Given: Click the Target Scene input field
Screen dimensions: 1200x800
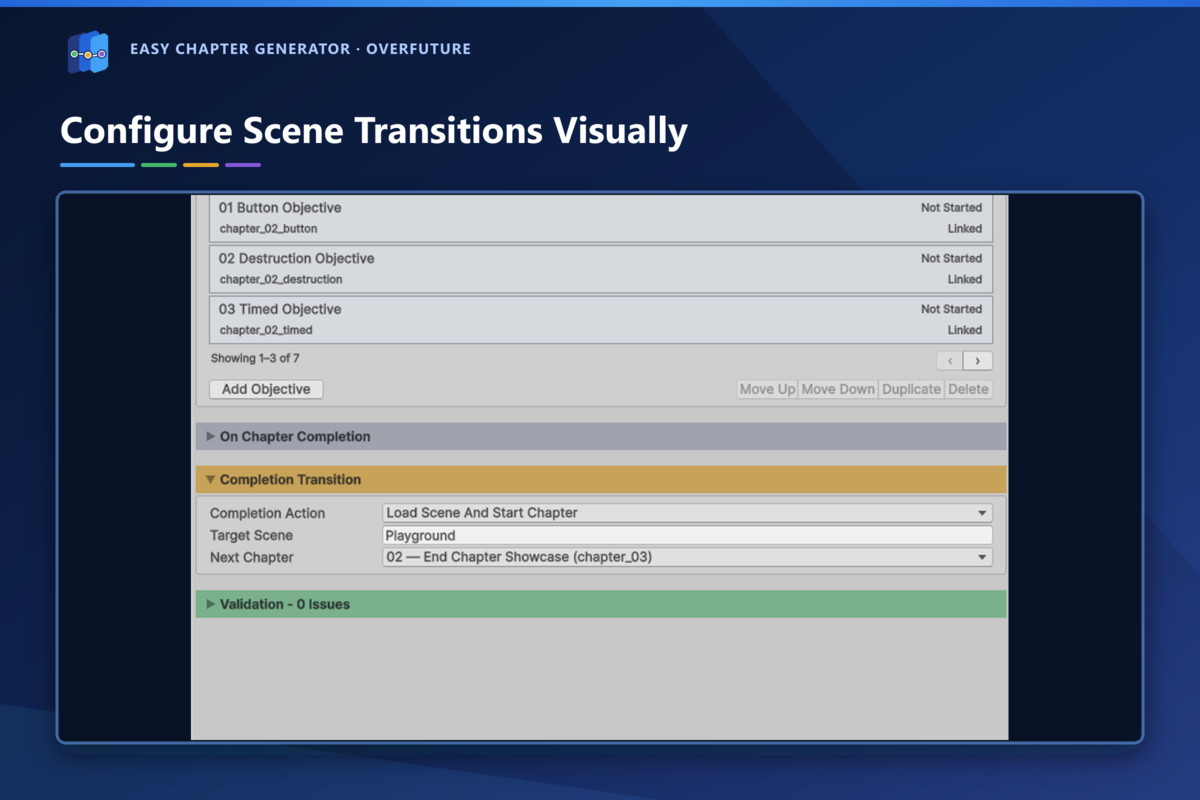Looking at the screenshot, I should coord(688,535).
